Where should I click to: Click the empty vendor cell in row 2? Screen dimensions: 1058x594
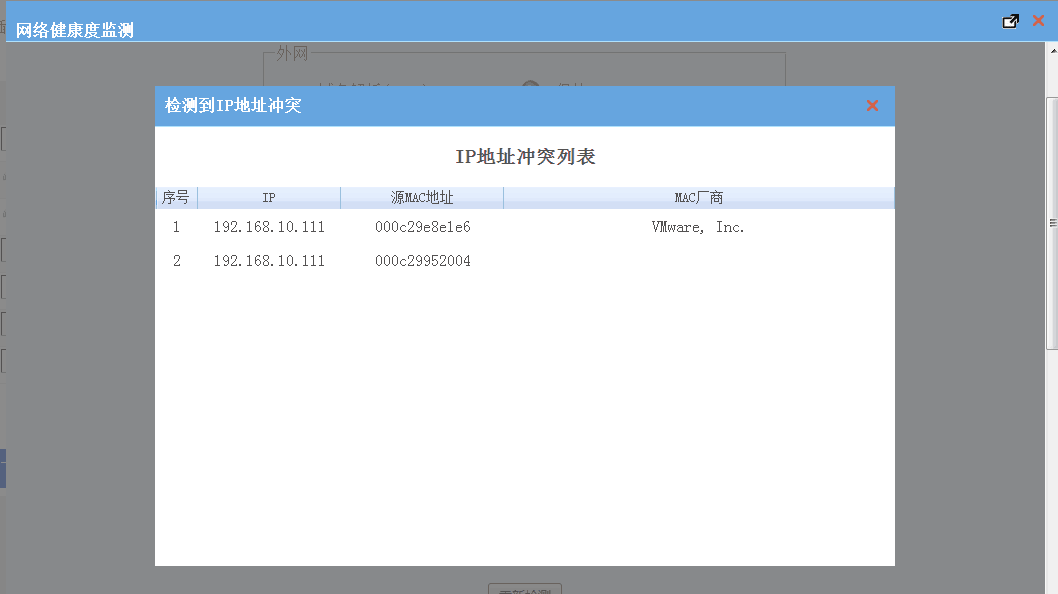click(x=698, y=261)
